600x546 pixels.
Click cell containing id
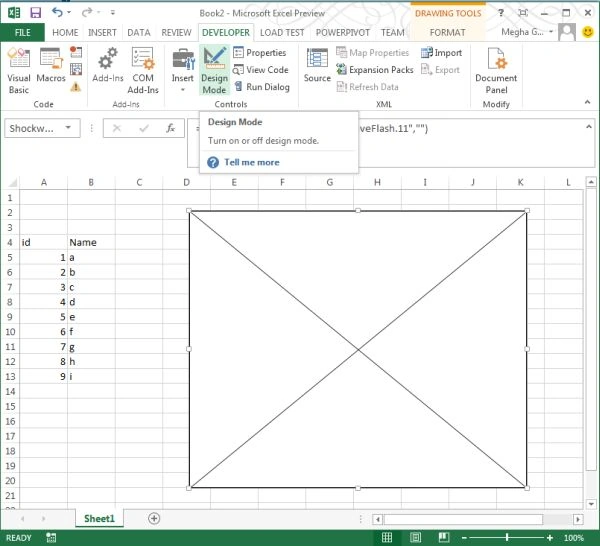(x=44, y=242)
